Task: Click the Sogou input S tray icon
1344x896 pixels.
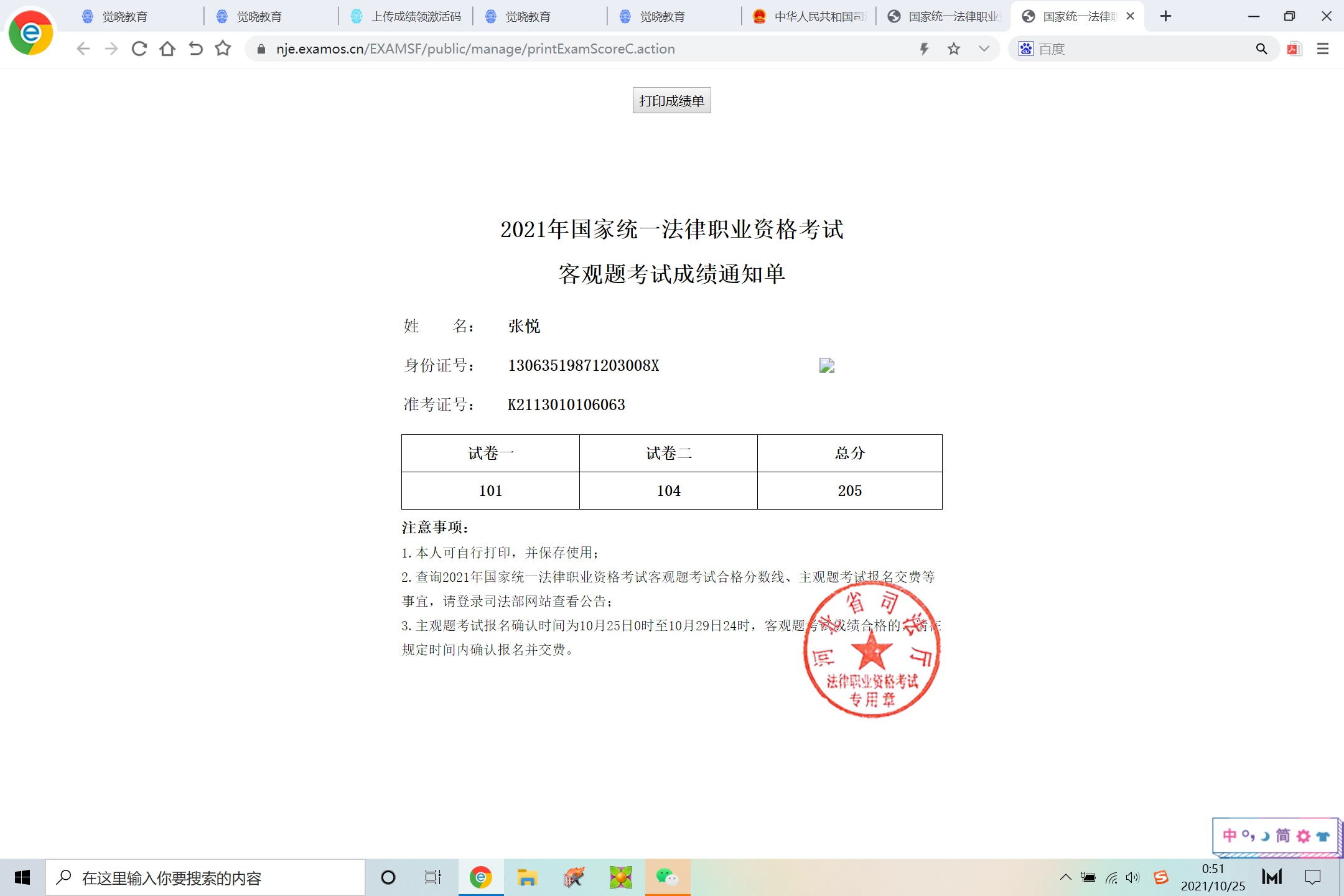Action: [x=1160, y=877]
